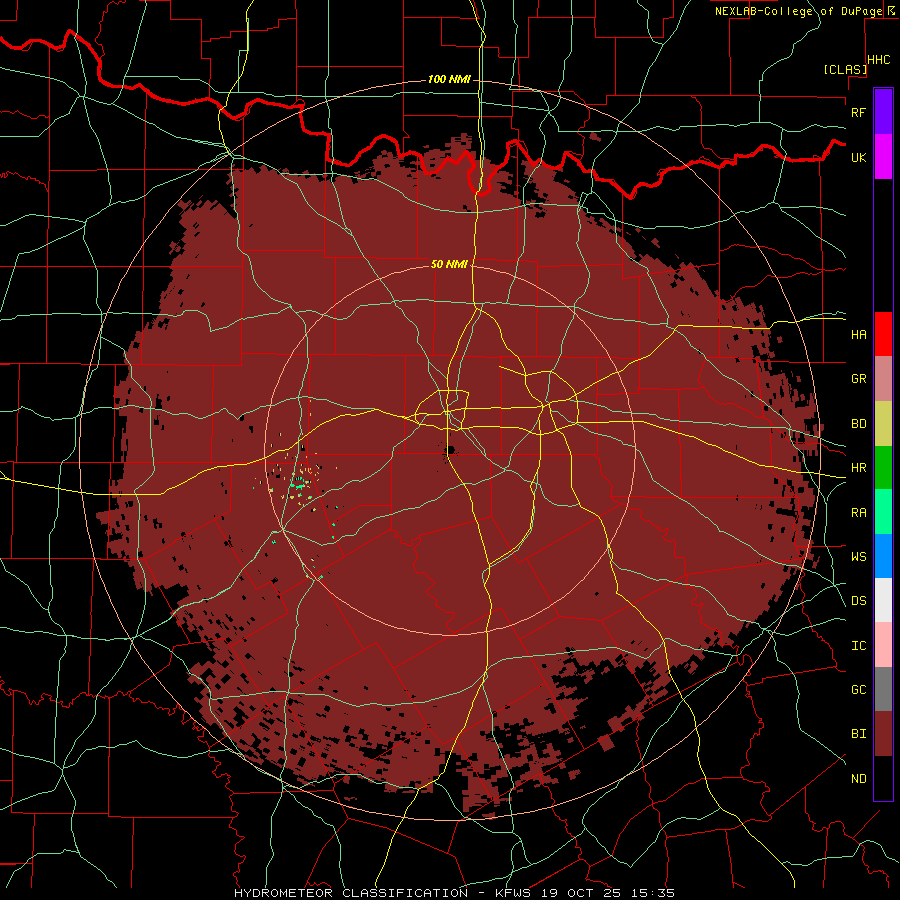
Task: Click the IC legend label
Action: tap(859, 646)
